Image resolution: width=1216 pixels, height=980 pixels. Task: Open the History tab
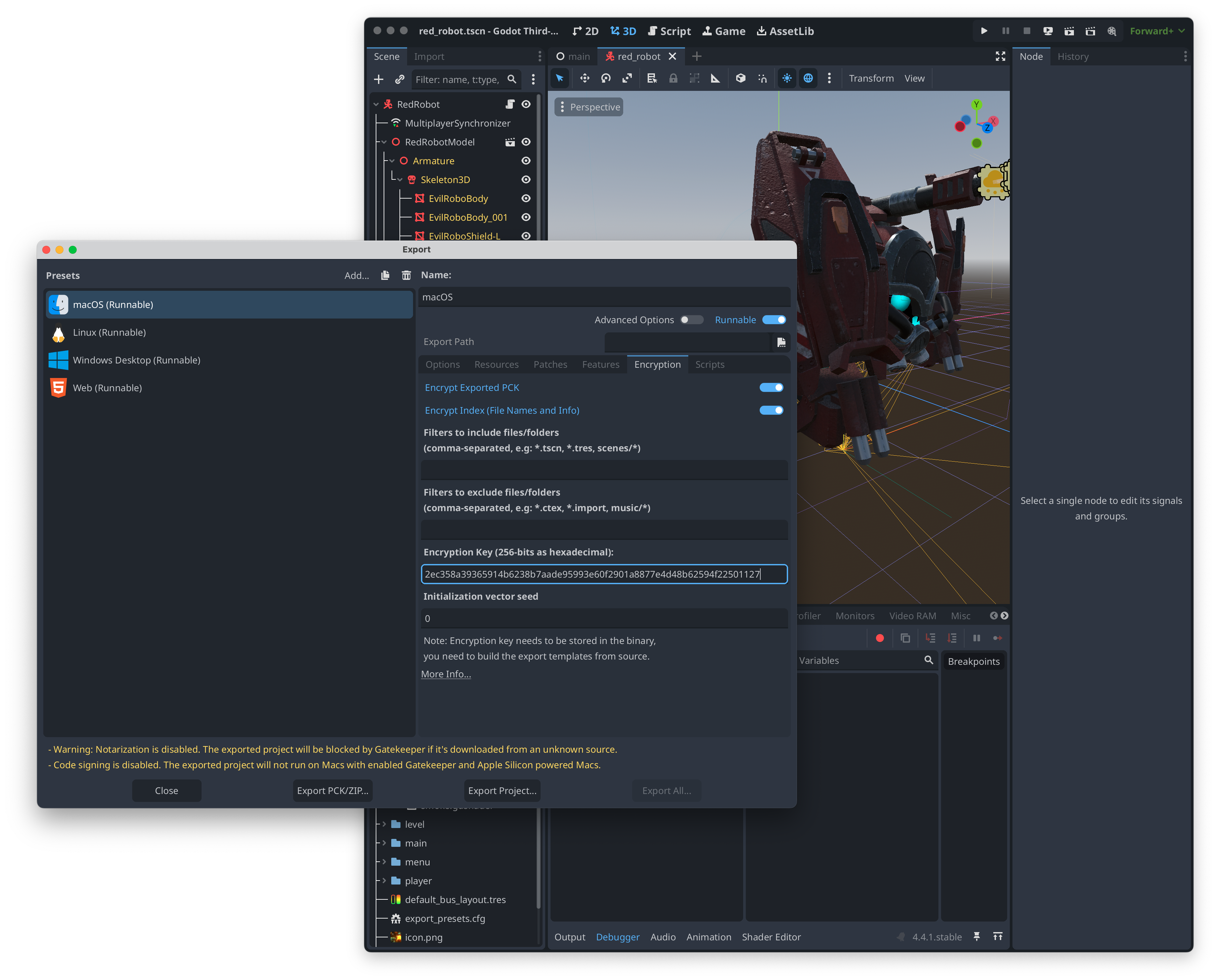tap(1073, 57)
